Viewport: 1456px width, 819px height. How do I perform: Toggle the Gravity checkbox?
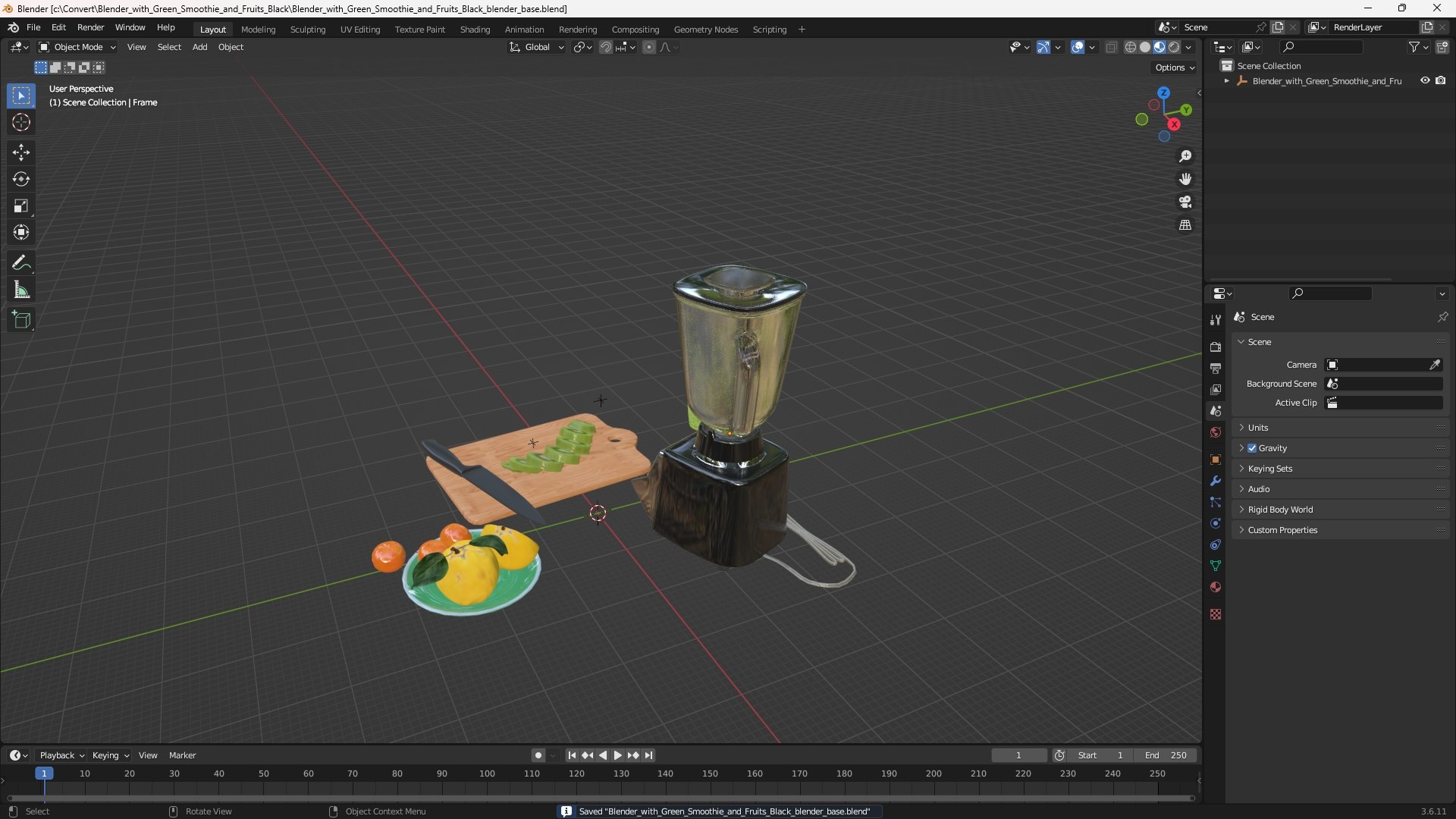(x=1252, y=448)
